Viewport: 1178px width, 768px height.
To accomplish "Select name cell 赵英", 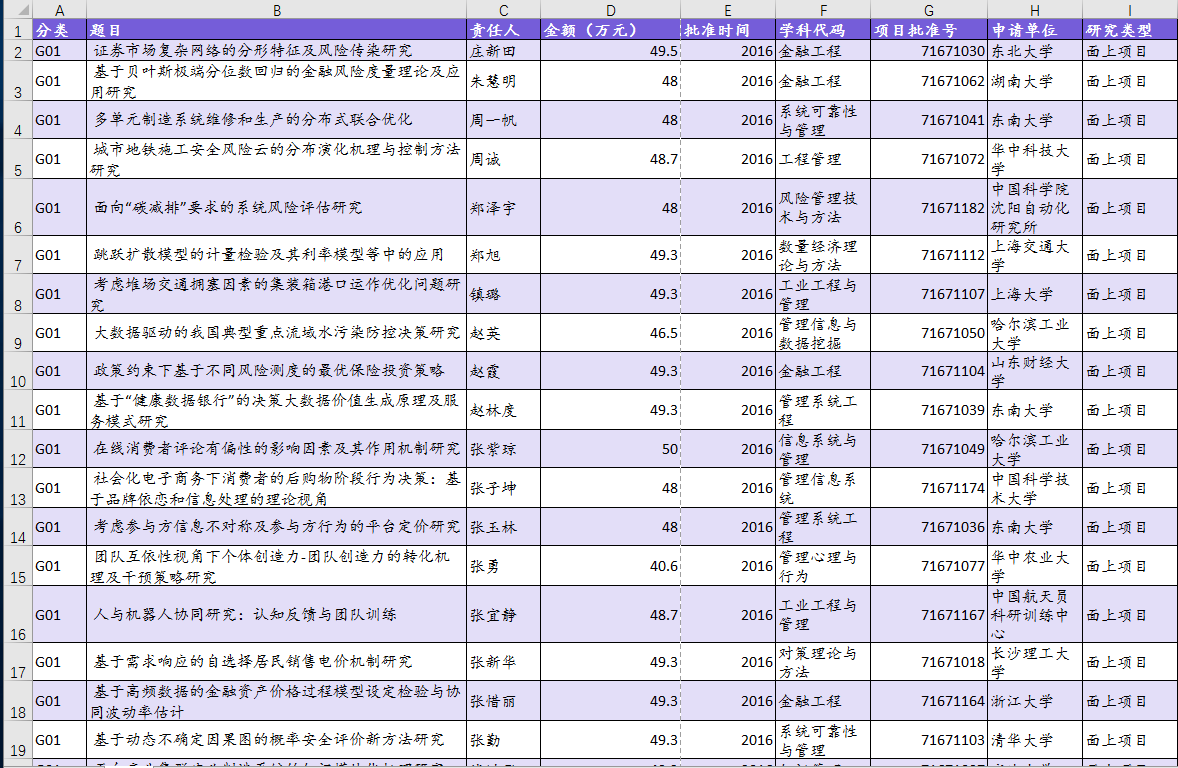I will 503,333.
